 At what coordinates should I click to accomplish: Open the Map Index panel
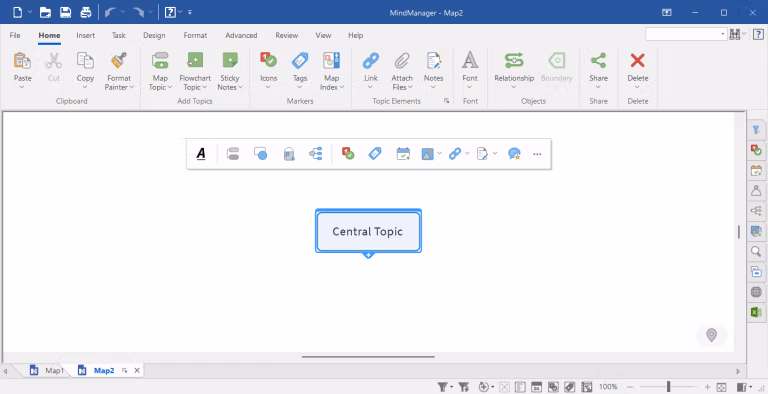[332, 60]
